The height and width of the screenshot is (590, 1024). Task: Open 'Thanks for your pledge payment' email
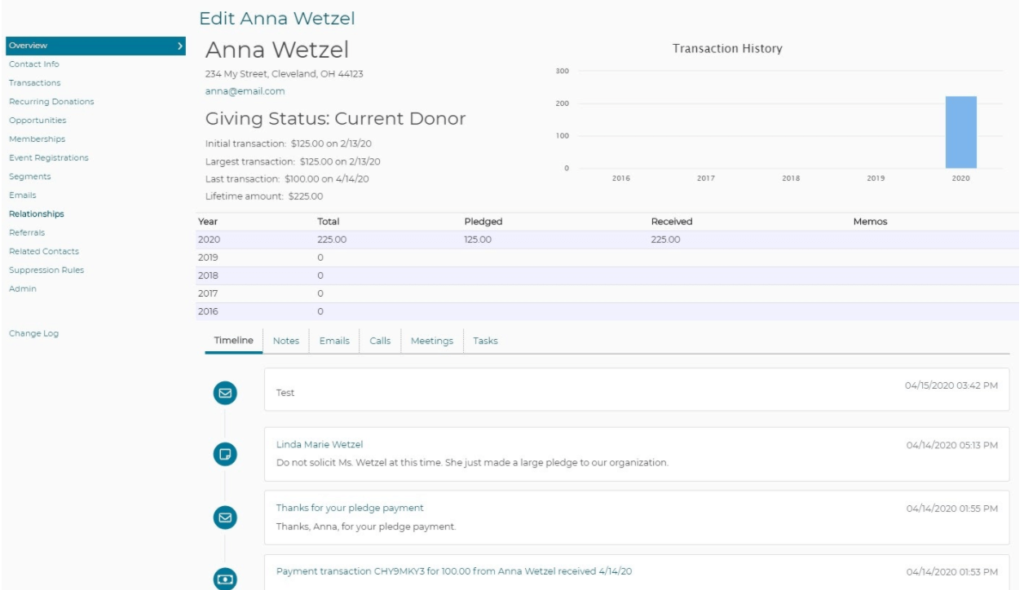coord(349,508)
